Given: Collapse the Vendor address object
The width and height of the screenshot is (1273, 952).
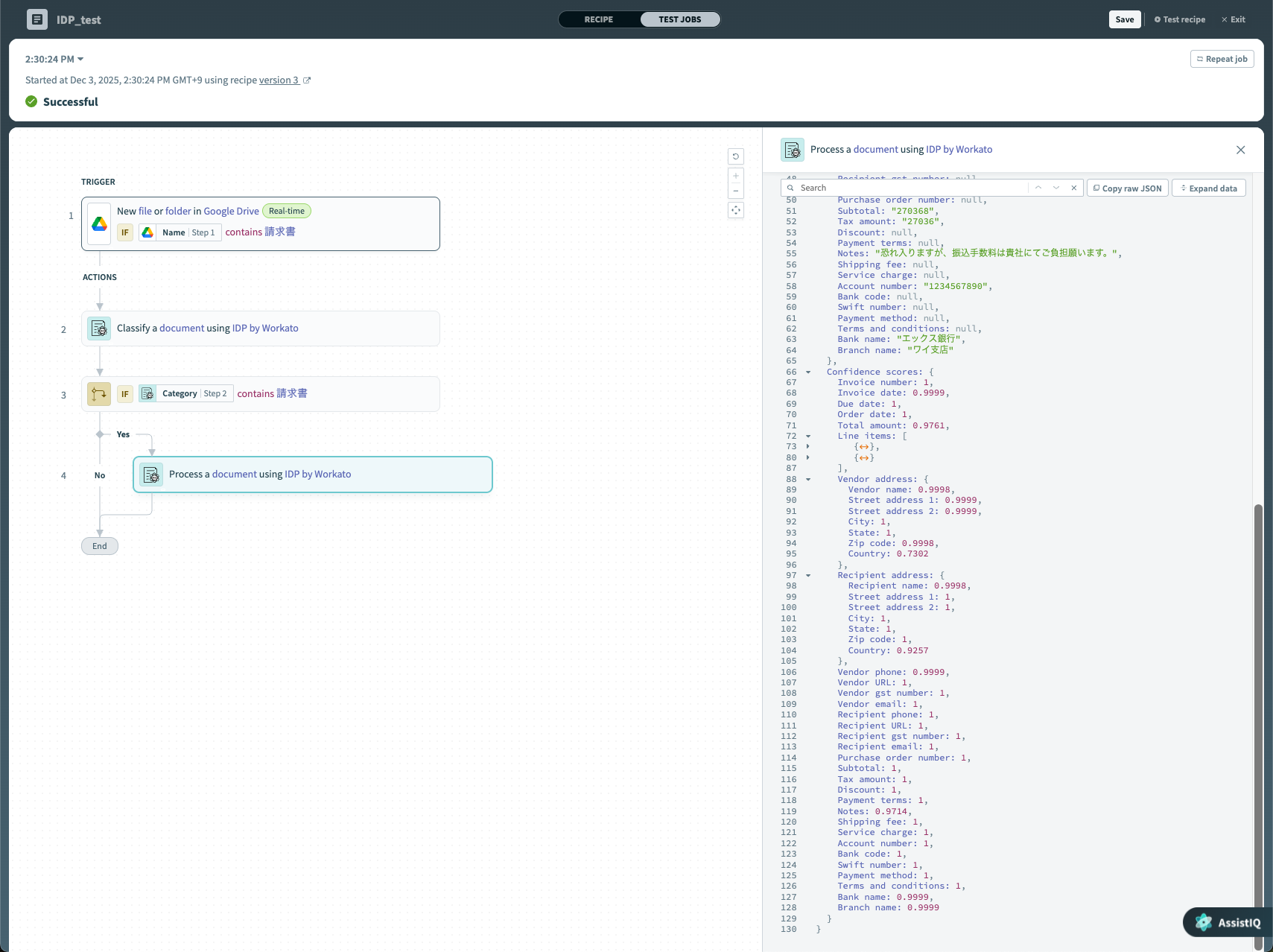Looking at the screenshot, I should coord(808,480).
